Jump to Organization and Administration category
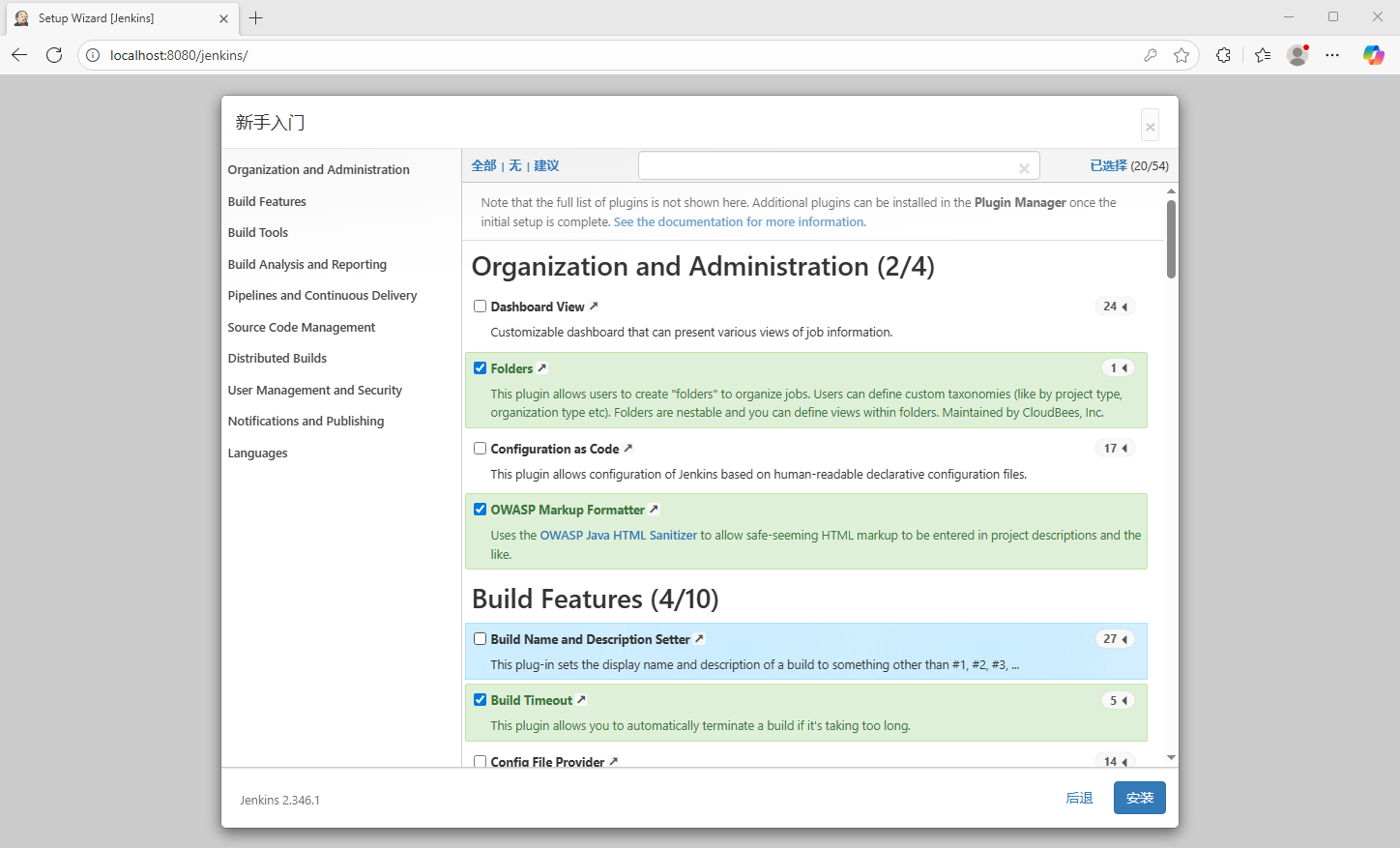 [x=319, y=169]
